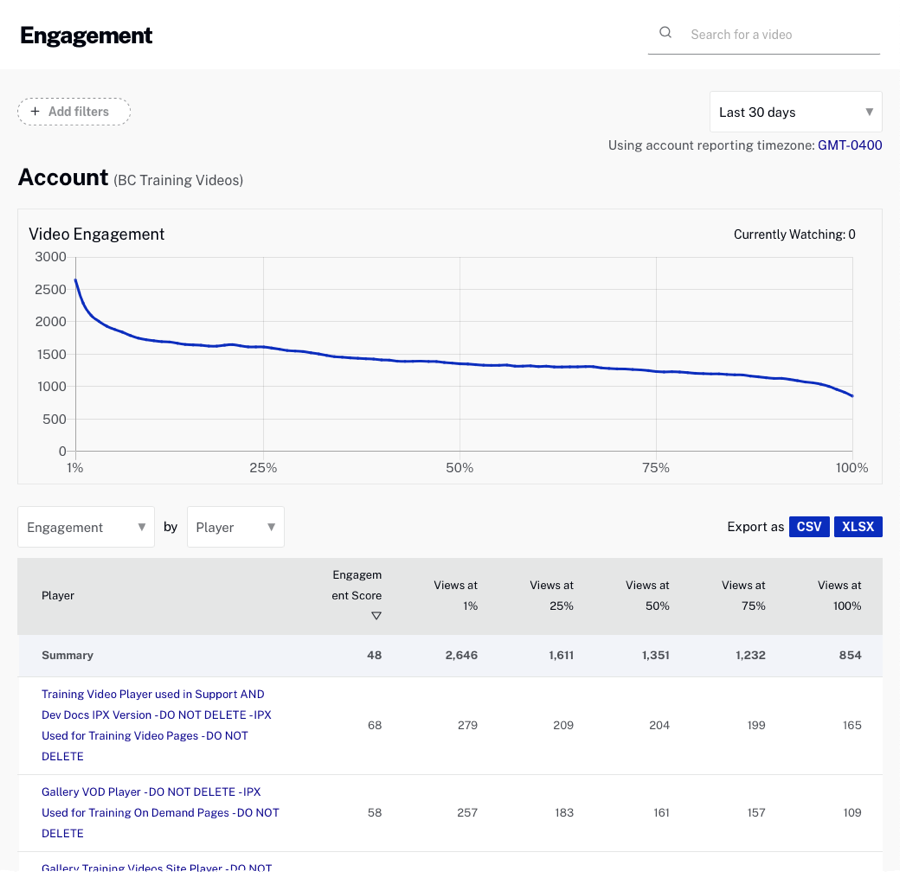Open the Engagement metric dropdown
The image size is (900, 872).
[86, 527]
